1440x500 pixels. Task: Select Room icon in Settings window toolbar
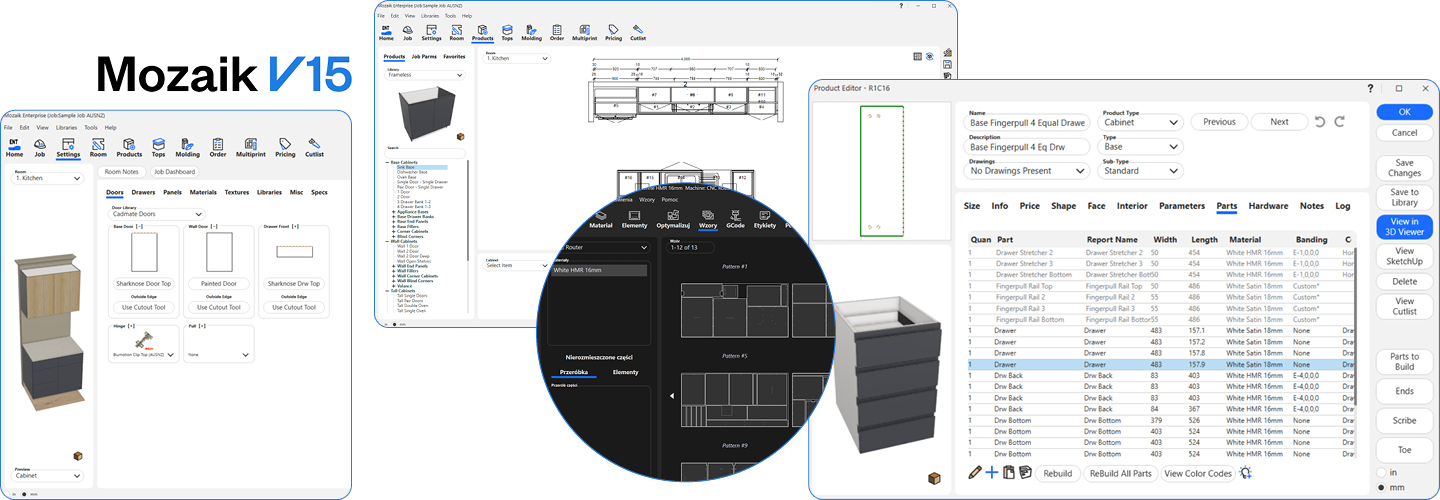[x=98, y=150]
